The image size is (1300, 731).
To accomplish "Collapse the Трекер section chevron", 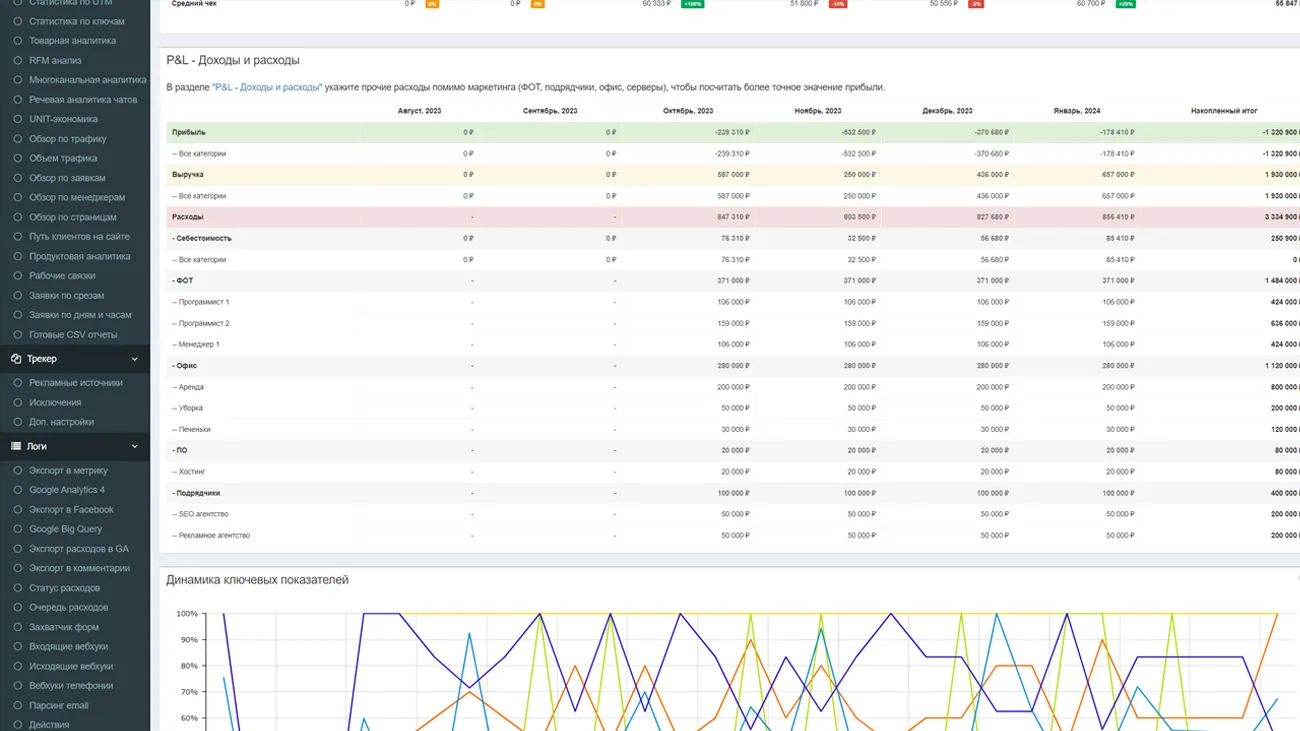I will tap(135, 359).
